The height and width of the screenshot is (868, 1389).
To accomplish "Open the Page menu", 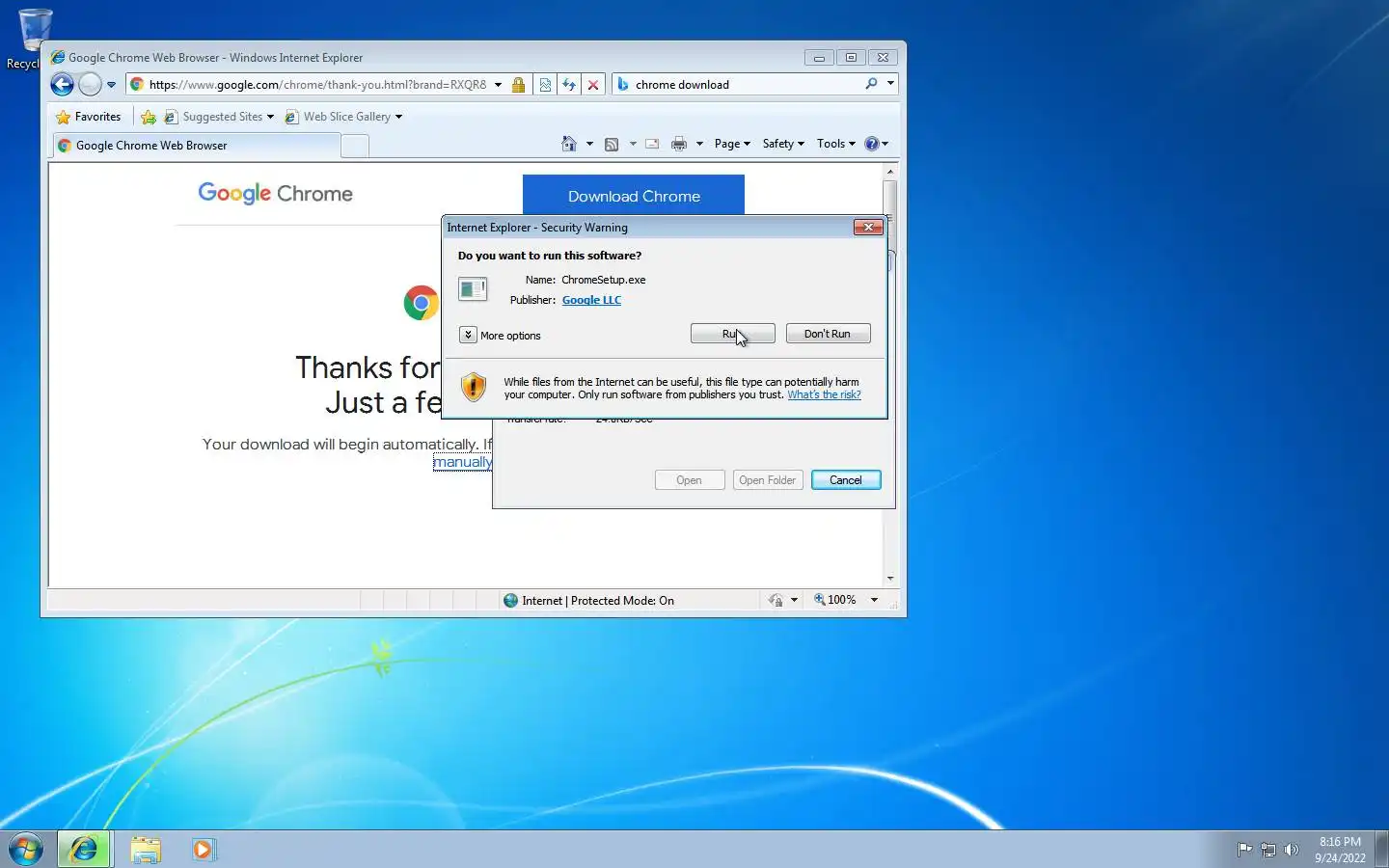I will coord(732,144).
